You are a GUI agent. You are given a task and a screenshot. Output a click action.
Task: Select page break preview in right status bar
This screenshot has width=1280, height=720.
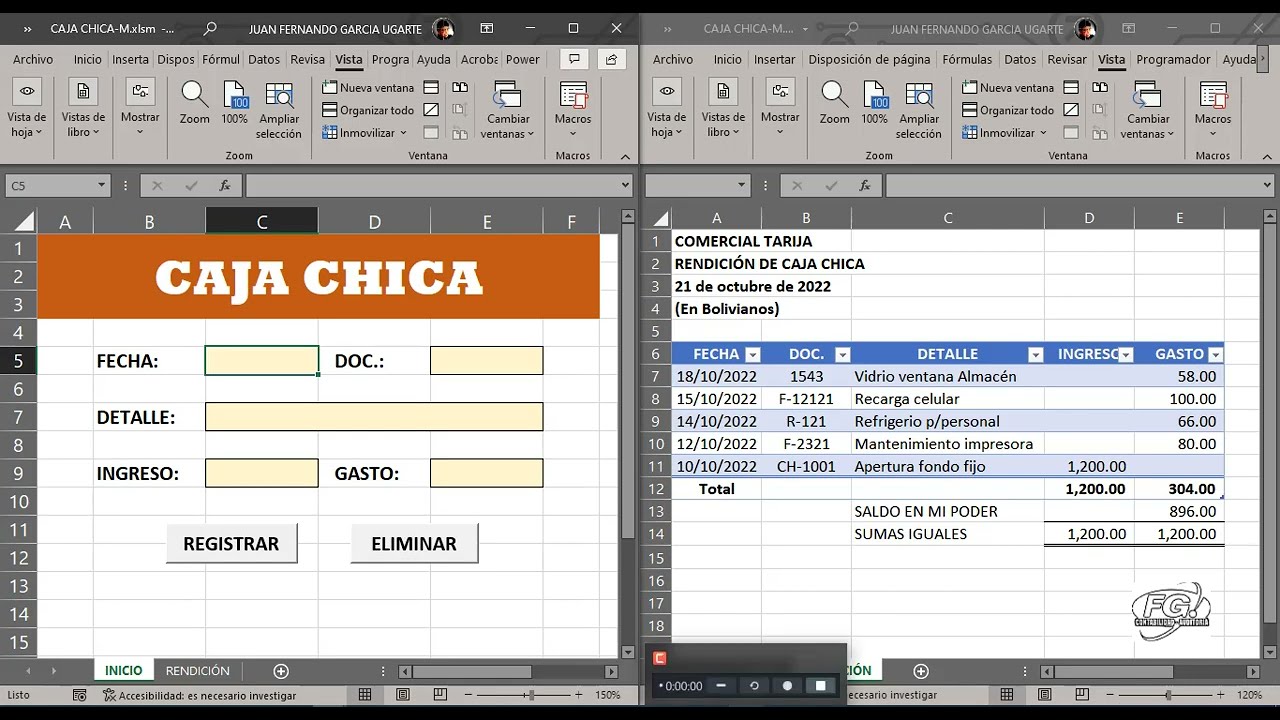(1083, 695)
